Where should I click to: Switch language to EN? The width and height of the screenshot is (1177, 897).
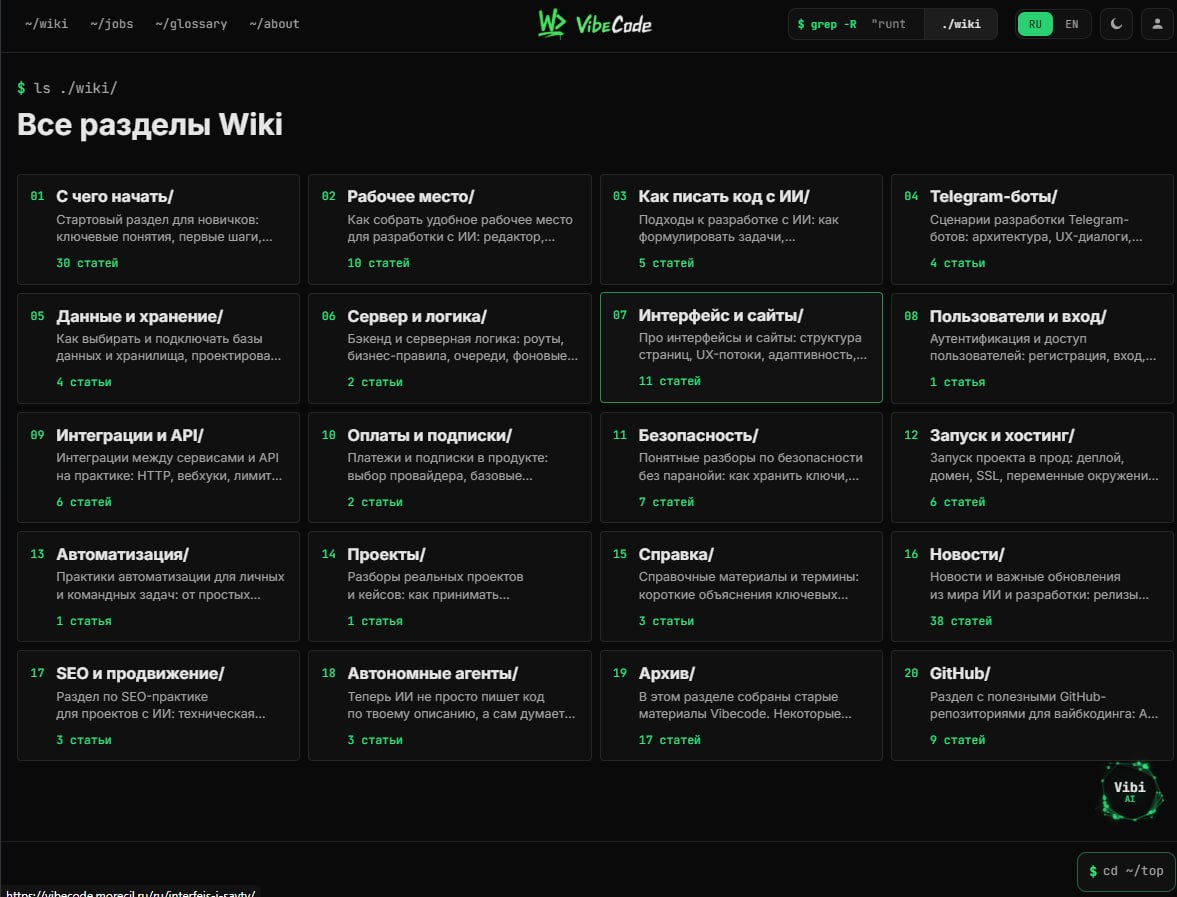1072,24
